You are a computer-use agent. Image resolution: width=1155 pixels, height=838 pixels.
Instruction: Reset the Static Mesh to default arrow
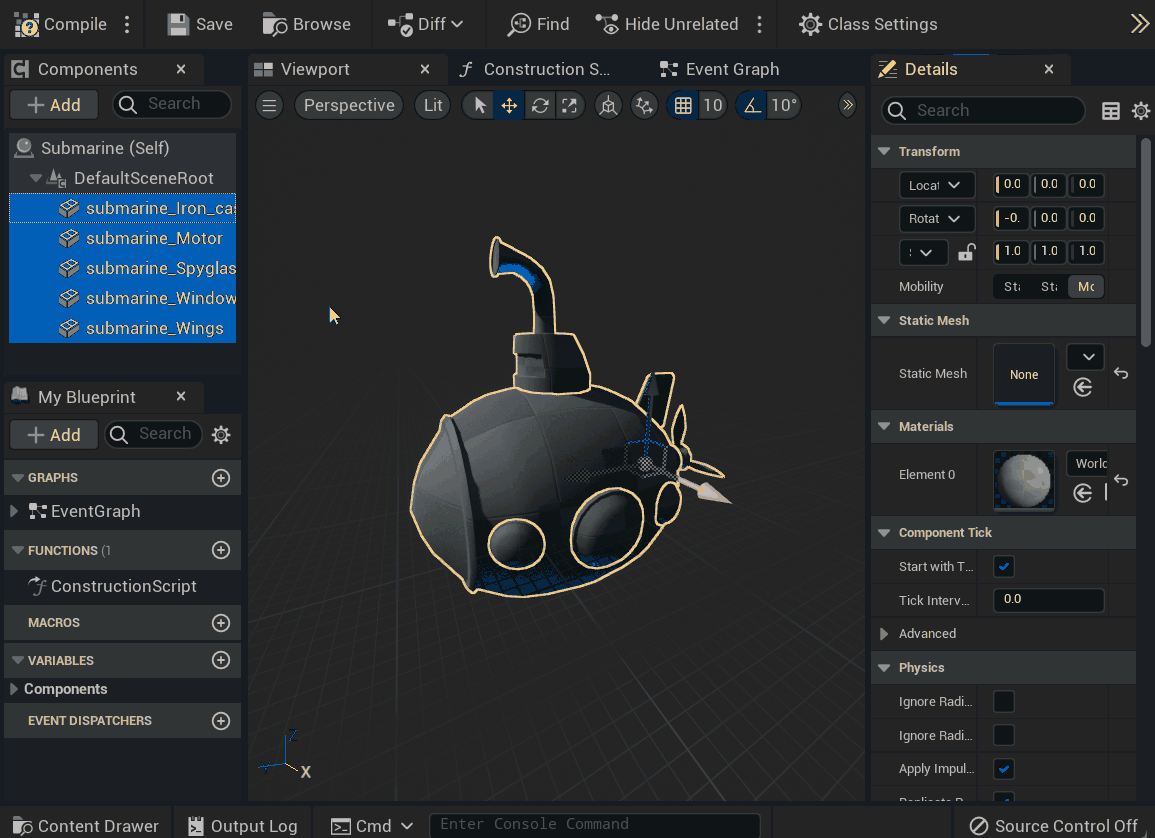(1121, 374)
